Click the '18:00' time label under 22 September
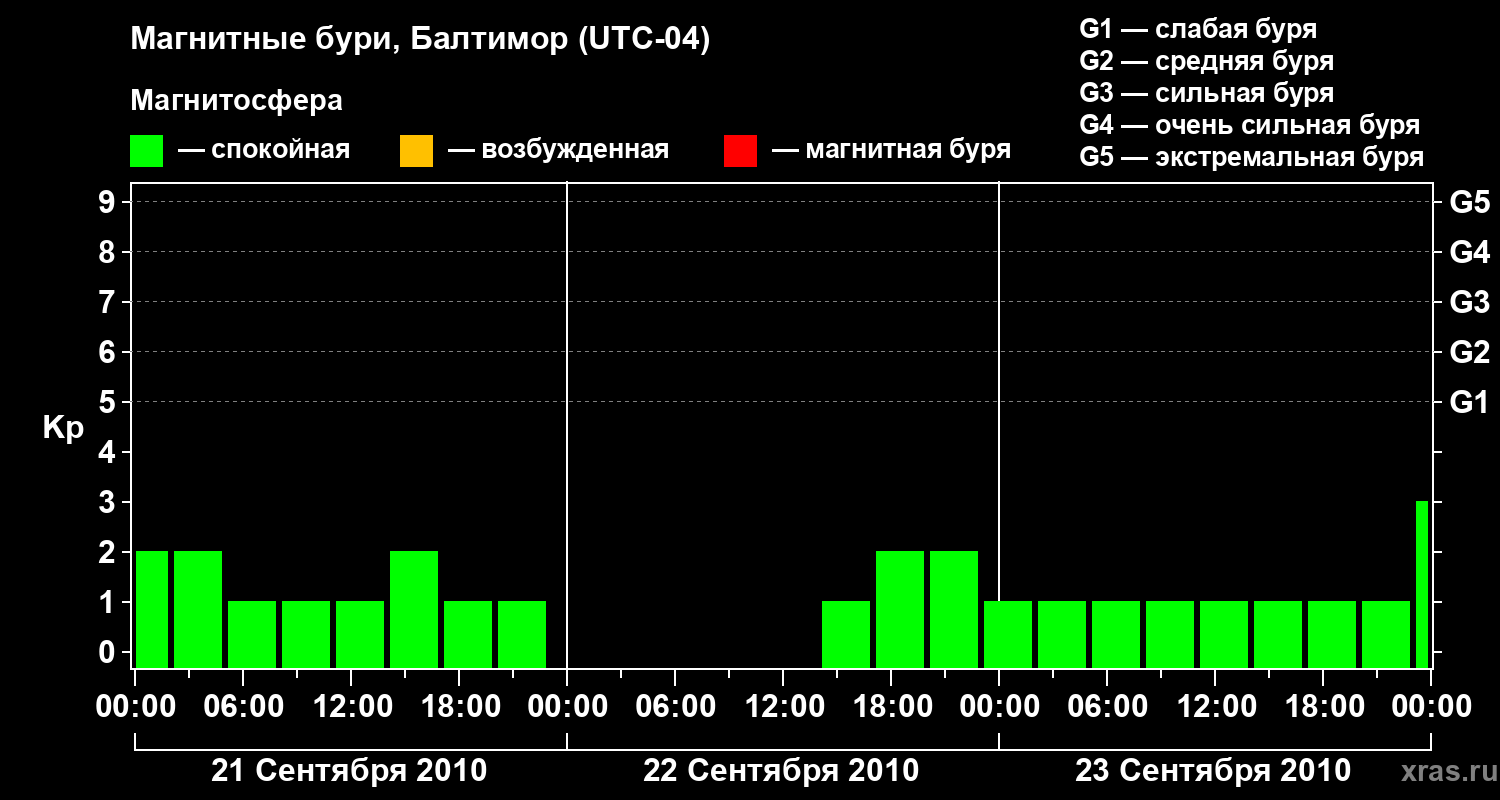Viewport: 1500px width, 800px height. click(x=891, y=707)
